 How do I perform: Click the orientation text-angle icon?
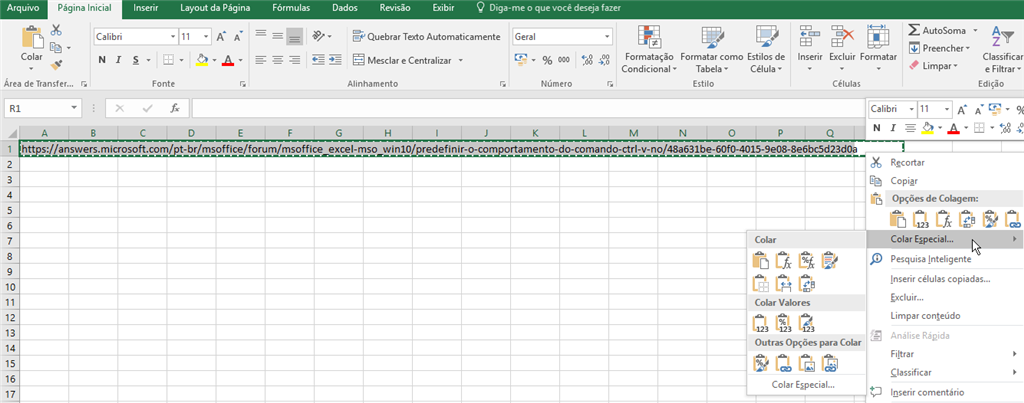click(x=318, y=36)
